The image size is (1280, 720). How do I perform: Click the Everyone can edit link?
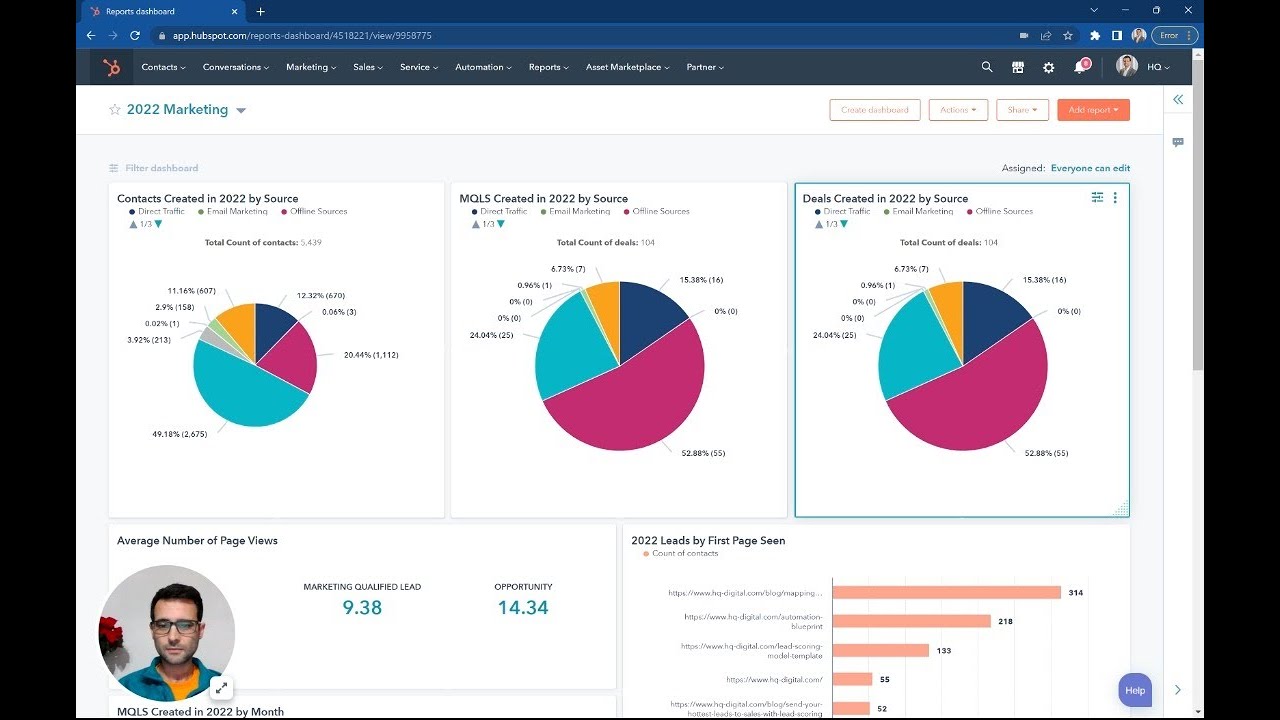click(1090, 168)
